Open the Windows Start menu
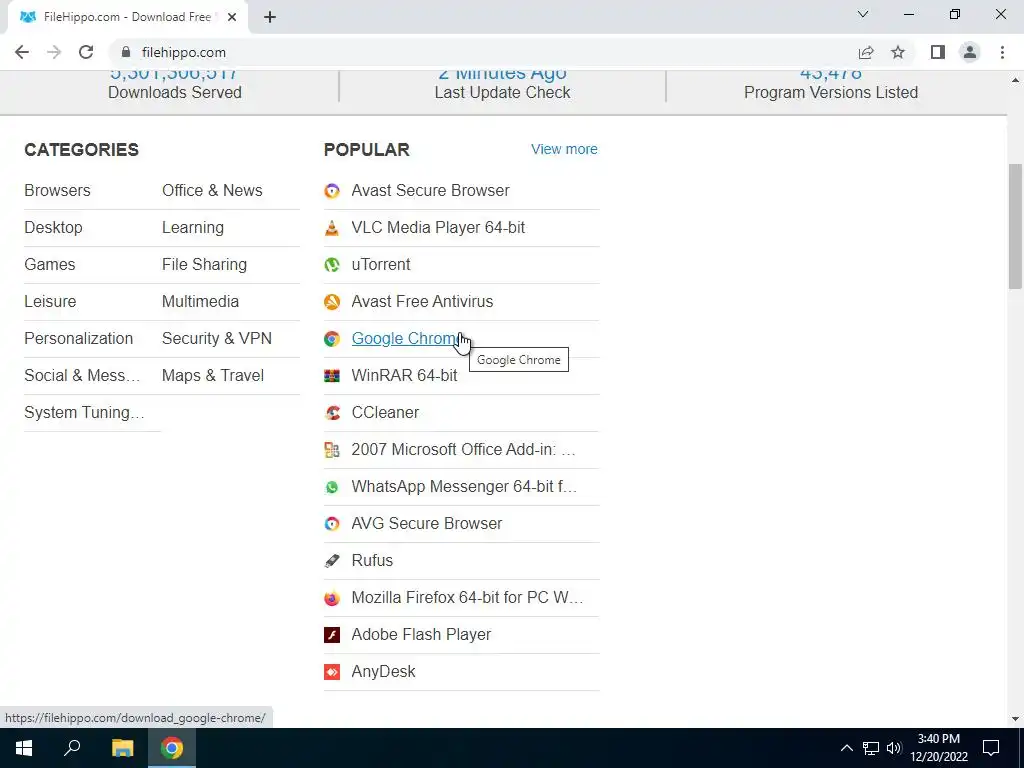This screenshot has width=1024, height=768. click(x=24, y=748)
